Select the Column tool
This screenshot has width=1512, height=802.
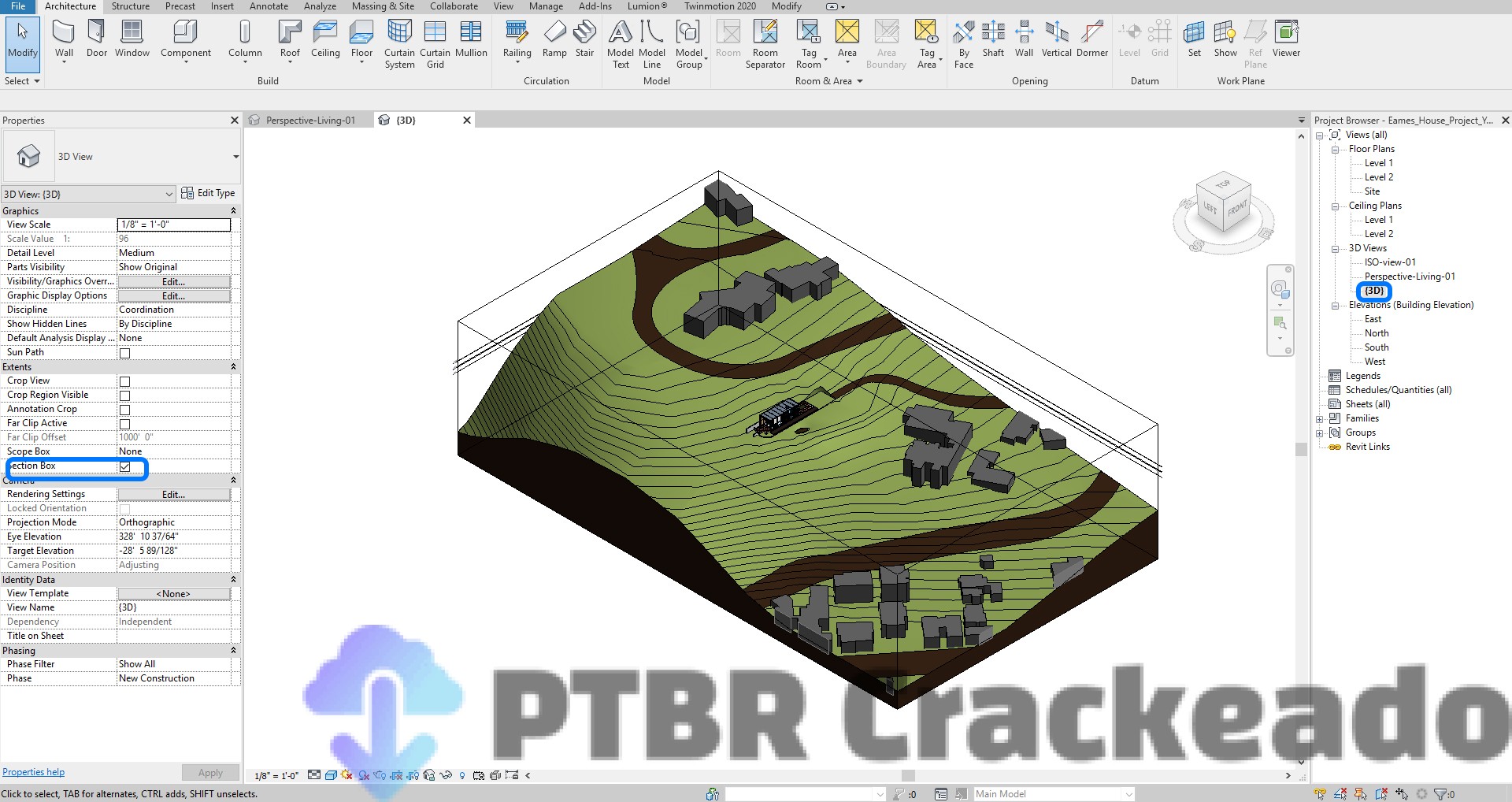pyautogui.click(x=245, y=39)
